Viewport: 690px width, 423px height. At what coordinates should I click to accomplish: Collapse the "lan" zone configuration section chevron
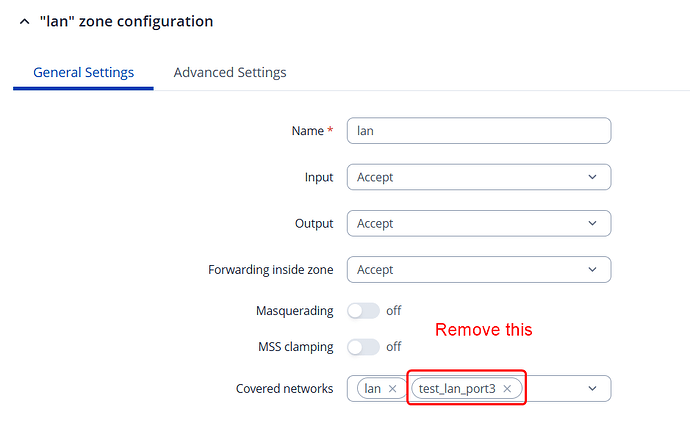click(x=24, y=21)
